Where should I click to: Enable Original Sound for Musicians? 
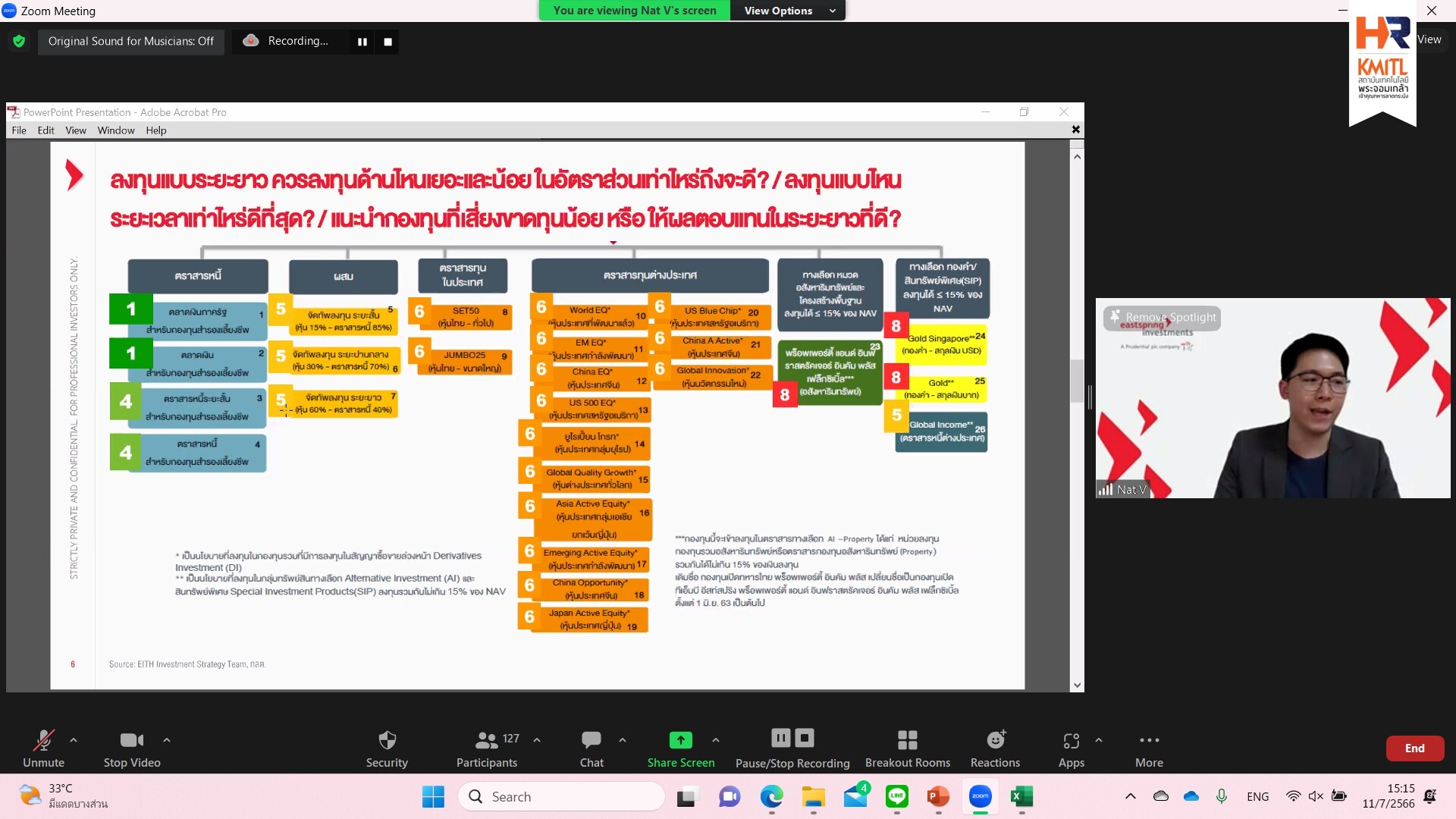130,42
